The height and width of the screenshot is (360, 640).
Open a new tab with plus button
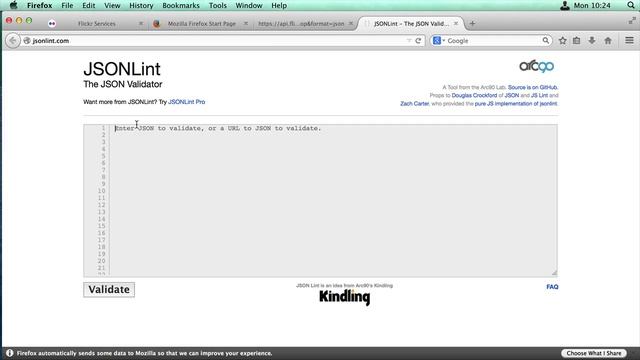pyautogui.click(x=472, y=24)
